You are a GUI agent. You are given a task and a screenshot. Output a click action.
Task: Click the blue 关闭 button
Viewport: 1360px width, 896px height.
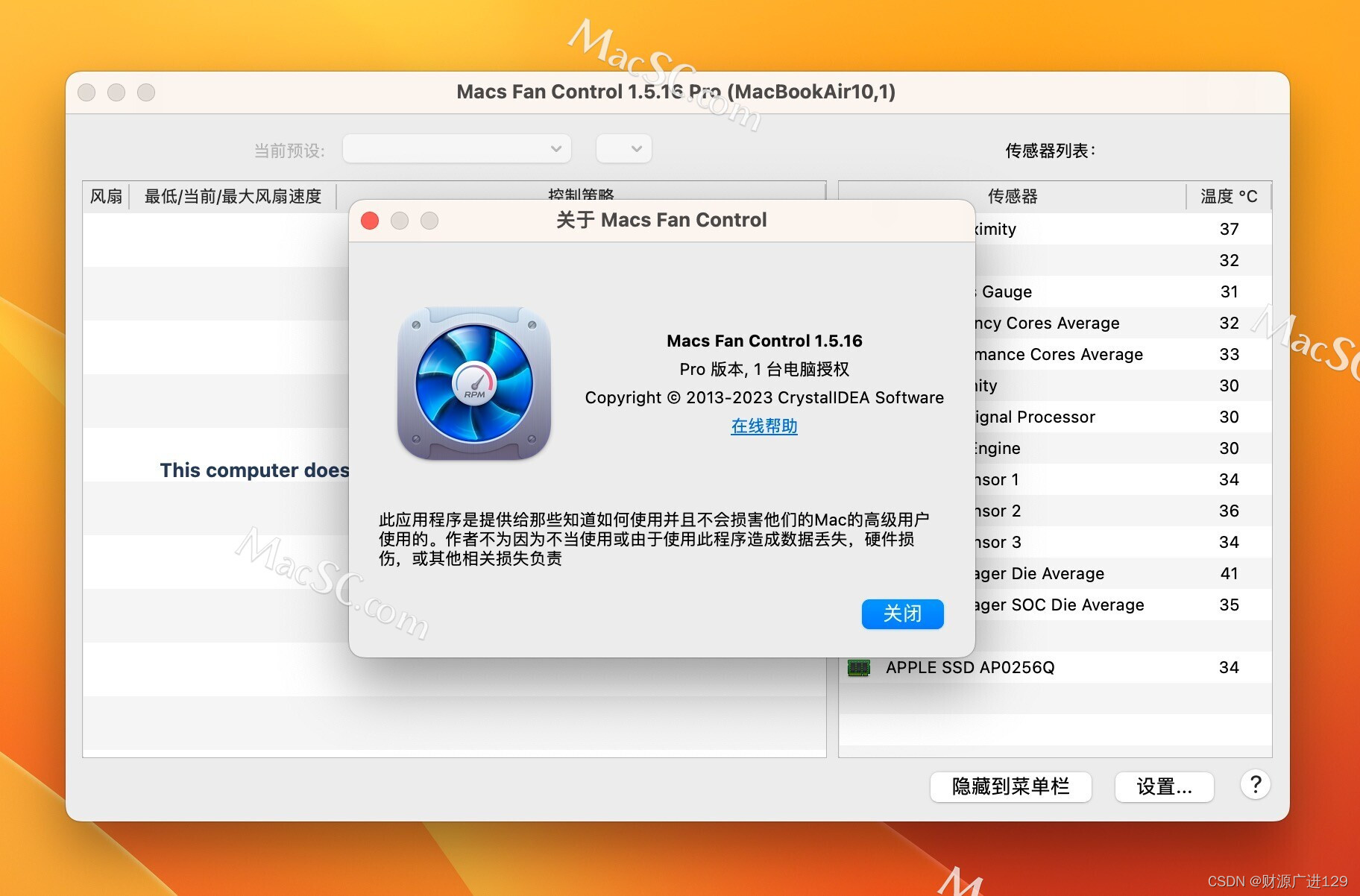pos(902,614)
